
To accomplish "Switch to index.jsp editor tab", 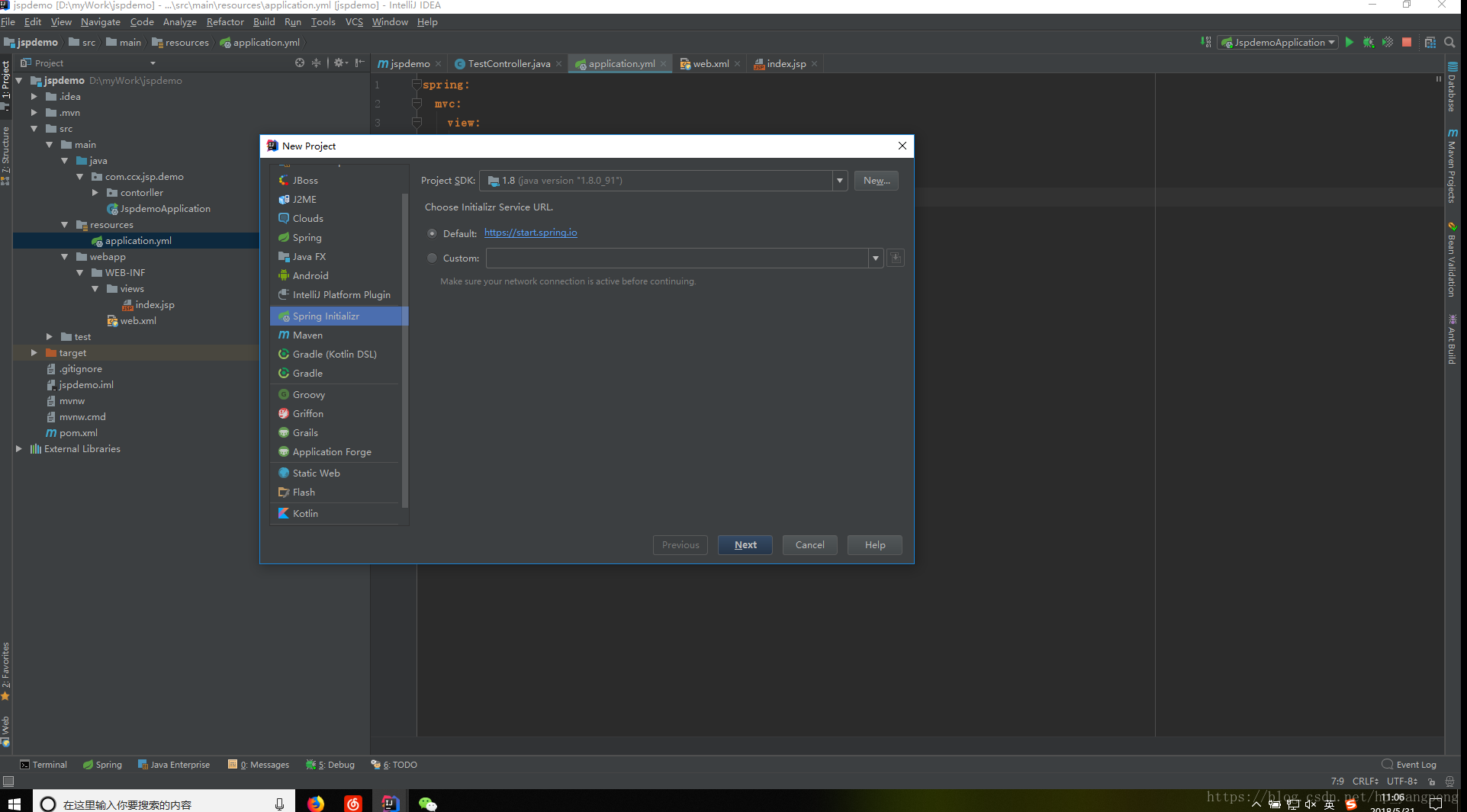I will [x=786, y=64].
